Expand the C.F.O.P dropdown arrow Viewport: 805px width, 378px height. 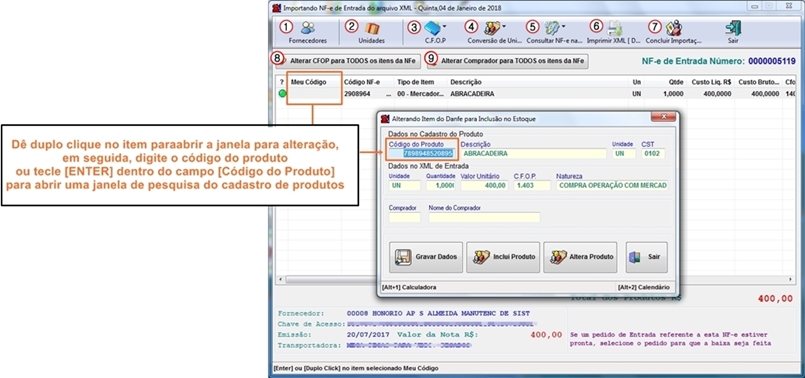coord(445,26)
